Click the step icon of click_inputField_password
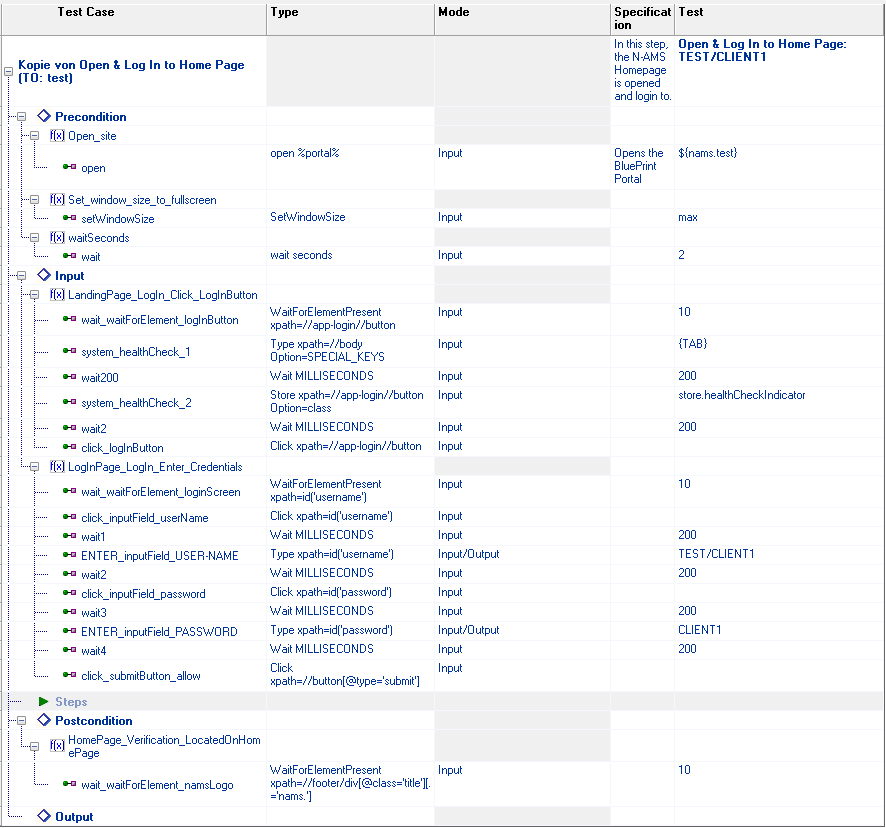Viewport: 886px width, 828px height. click(70, 592)
